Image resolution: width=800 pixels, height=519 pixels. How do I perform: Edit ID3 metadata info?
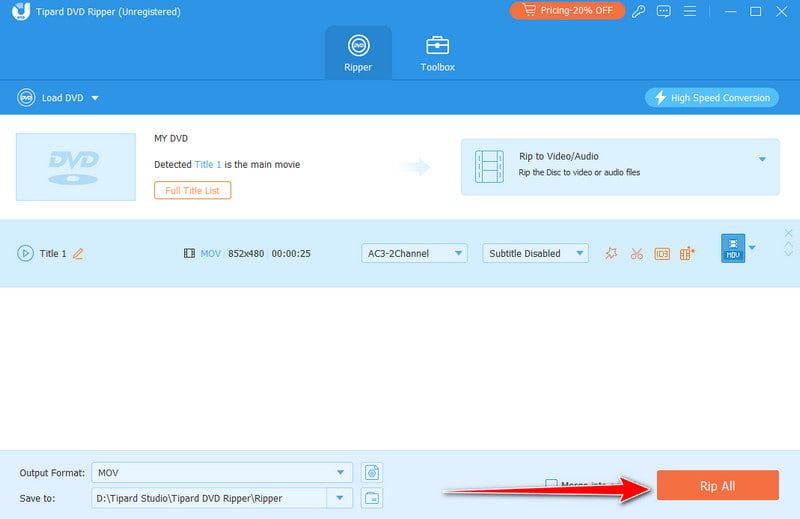click(x=661, y=254)
